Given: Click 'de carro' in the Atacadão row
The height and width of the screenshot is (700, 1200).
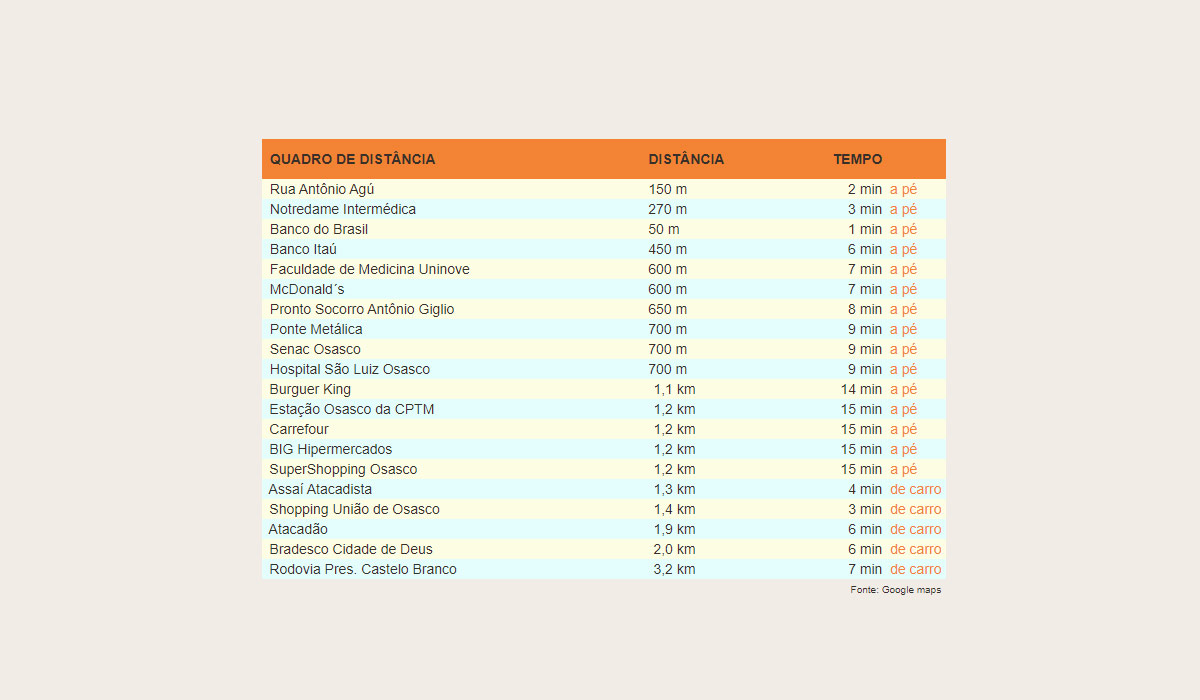Looking at the screenshot, I should (x=916, y=529).
